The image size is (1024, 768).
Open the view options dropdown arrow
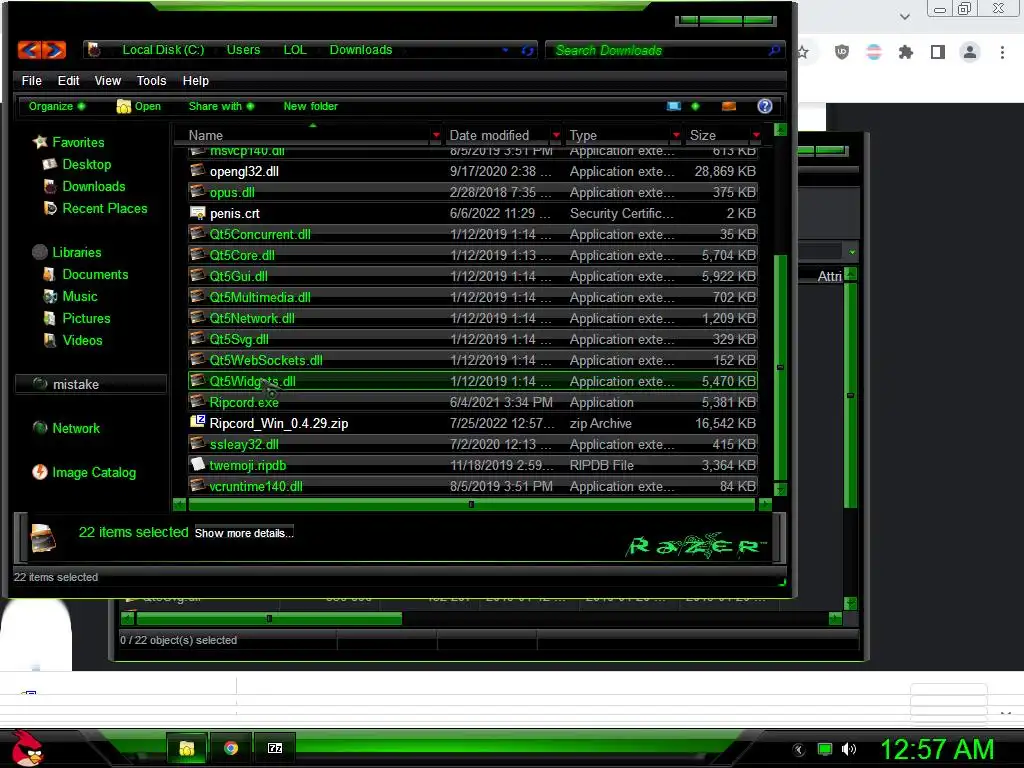coord(695,106)
